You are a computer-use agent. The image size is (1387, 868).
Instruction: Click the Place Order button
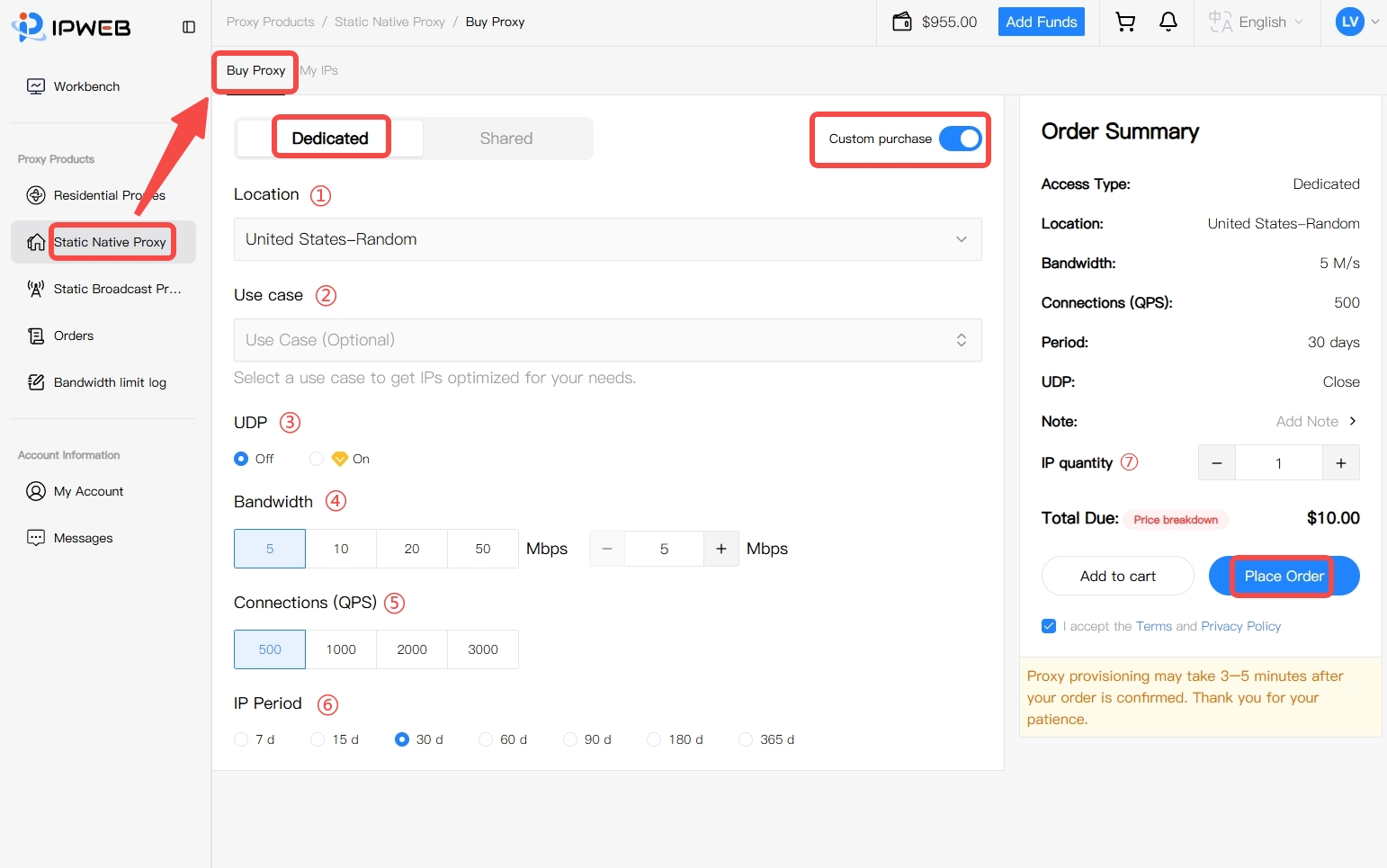(x=1284, y=576)
